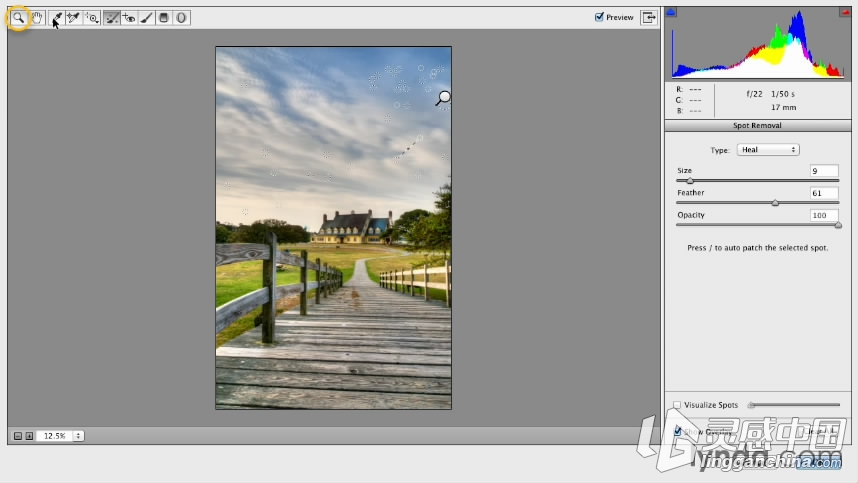Viewport: 858px width, 483px height.
Task: Zoom in using the plus button
Action: click(x=29, y=436)
